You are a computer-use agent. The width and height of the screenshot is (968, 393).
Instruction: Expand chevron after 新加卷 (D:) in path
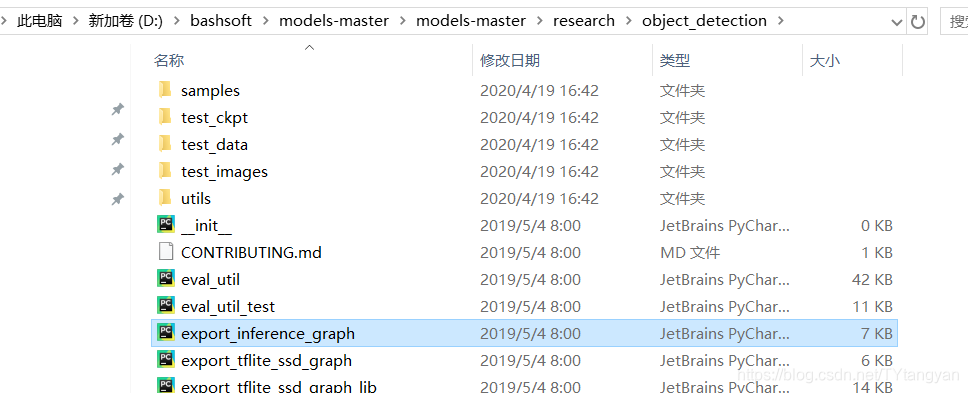(x=177, y=21)
